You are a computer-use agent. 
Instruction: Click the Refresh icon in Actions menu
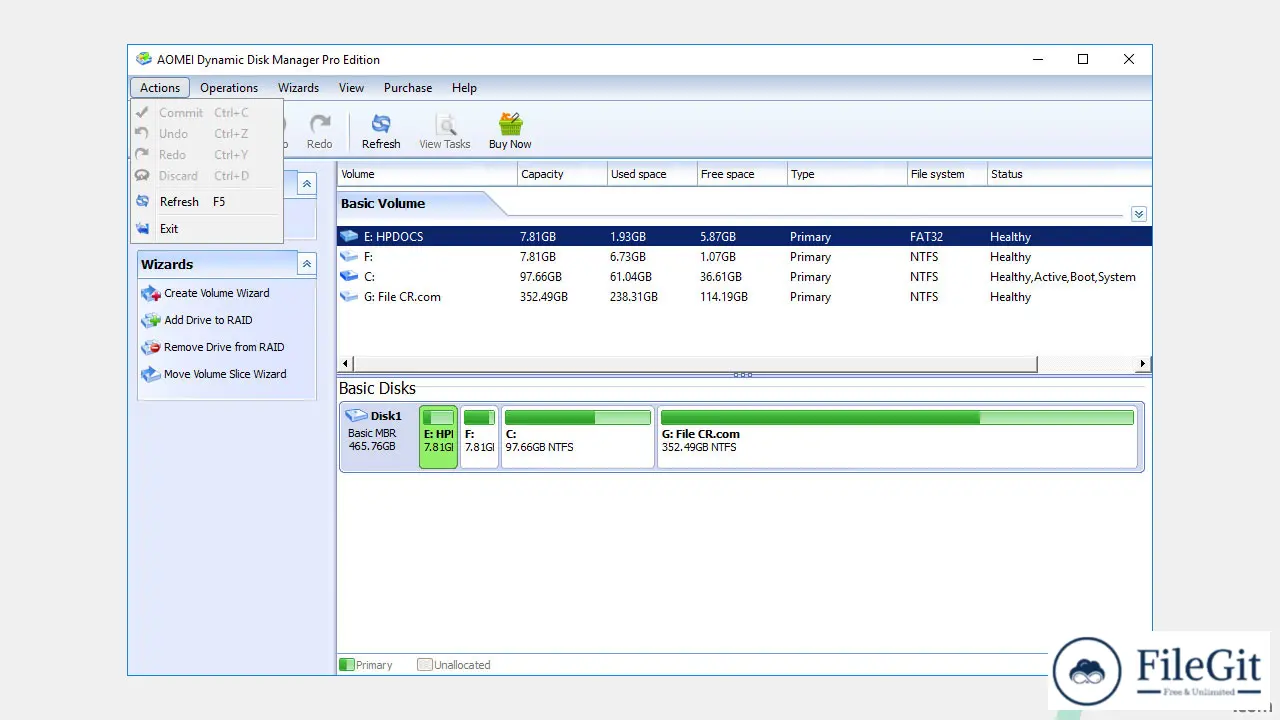coord(142,201)
